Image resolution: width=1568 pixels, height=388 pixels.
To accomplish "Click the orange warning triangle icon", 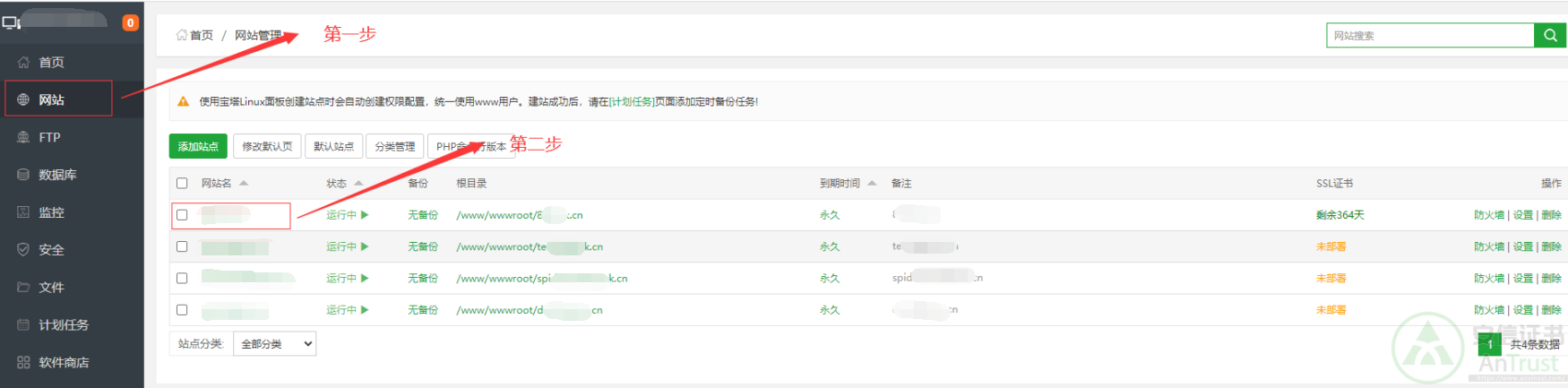I will [183, 102].
